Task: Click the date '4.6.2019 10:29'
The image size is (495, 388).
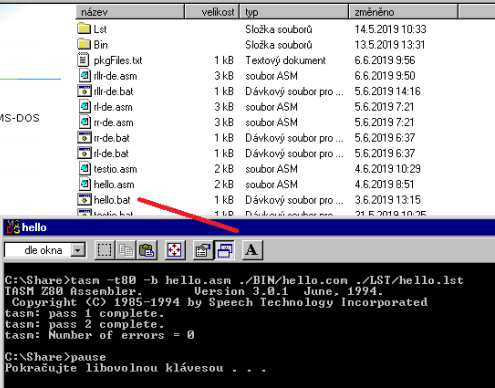Action: [x=387, y=169]
